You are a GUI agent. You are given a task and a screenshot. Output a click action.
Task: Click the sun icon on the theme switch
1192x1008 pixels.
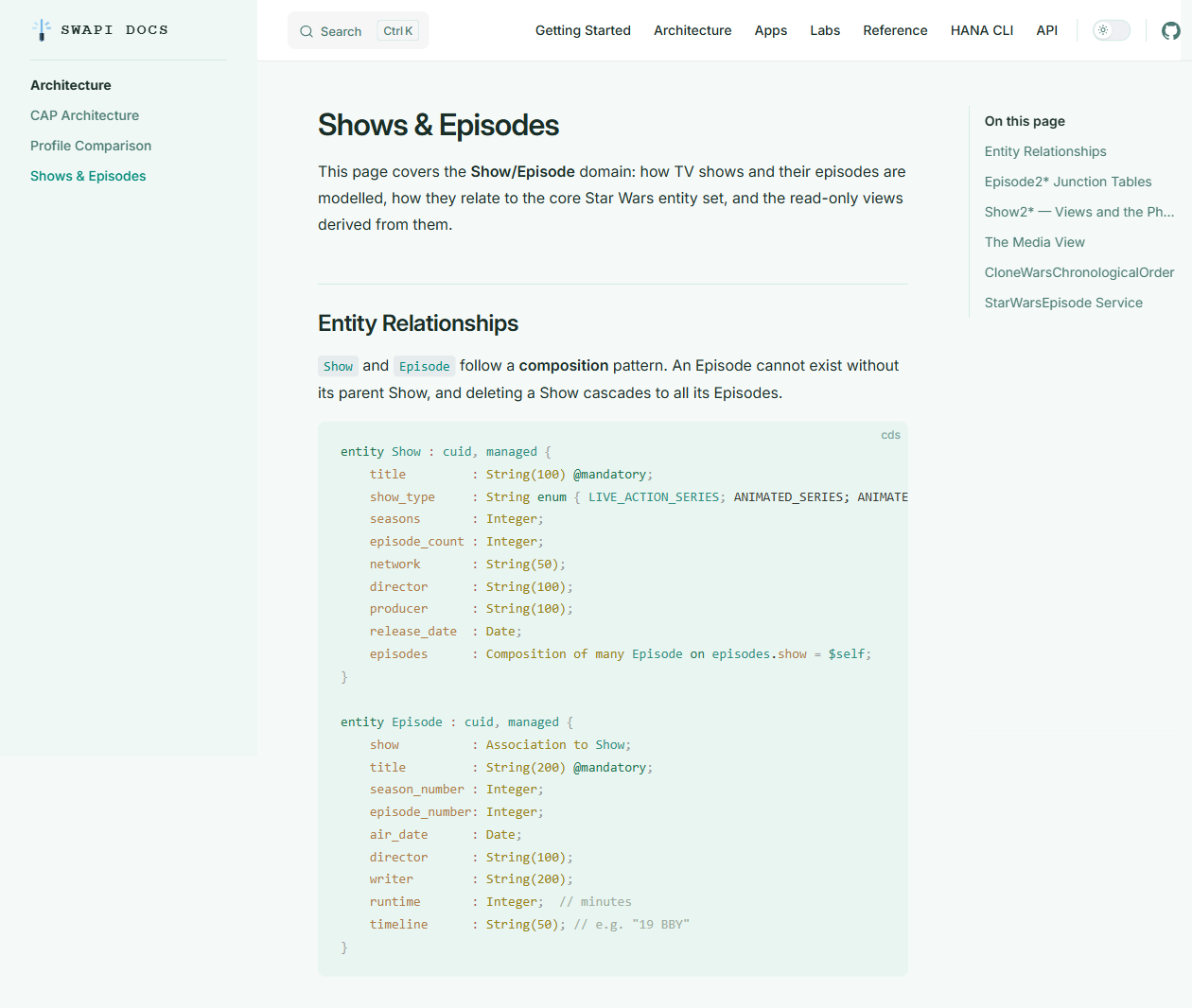tap(1102, 30)
